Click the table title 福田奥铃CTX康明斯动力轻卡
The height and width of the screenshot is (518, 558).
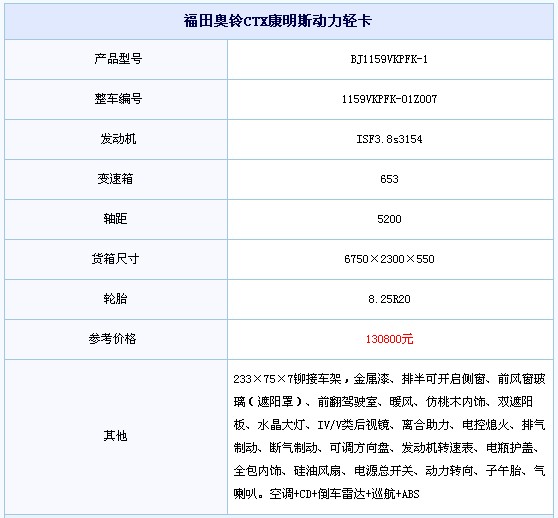click(278, 21)
